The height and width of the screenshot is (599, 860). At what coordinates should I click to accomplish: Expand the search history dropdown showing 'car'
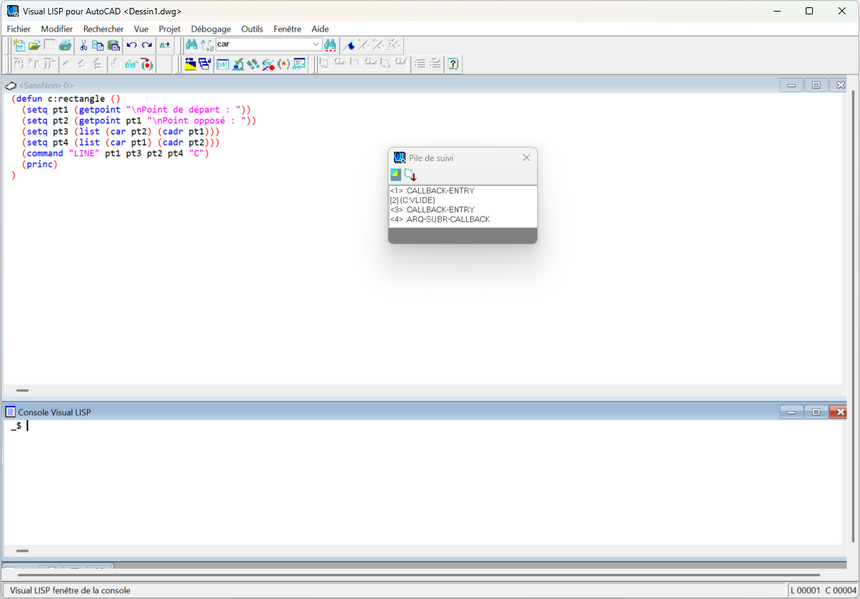[316, 44]
